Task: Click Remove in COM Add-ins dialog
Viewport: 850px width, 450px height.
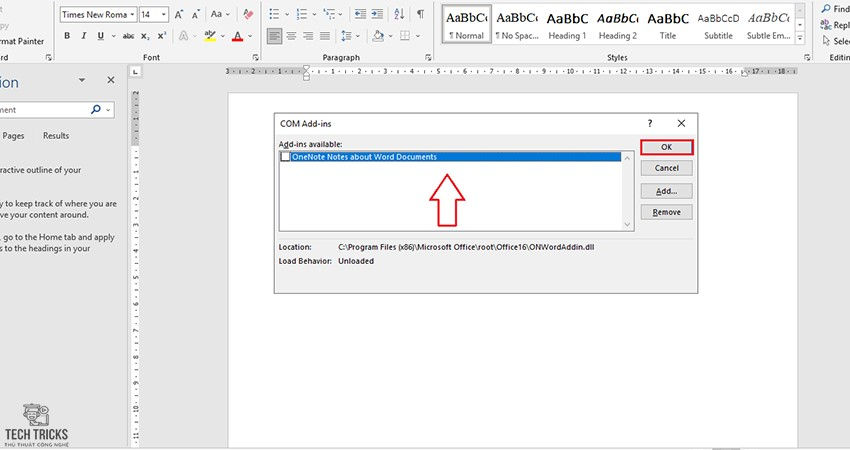Action: (666, 212)
